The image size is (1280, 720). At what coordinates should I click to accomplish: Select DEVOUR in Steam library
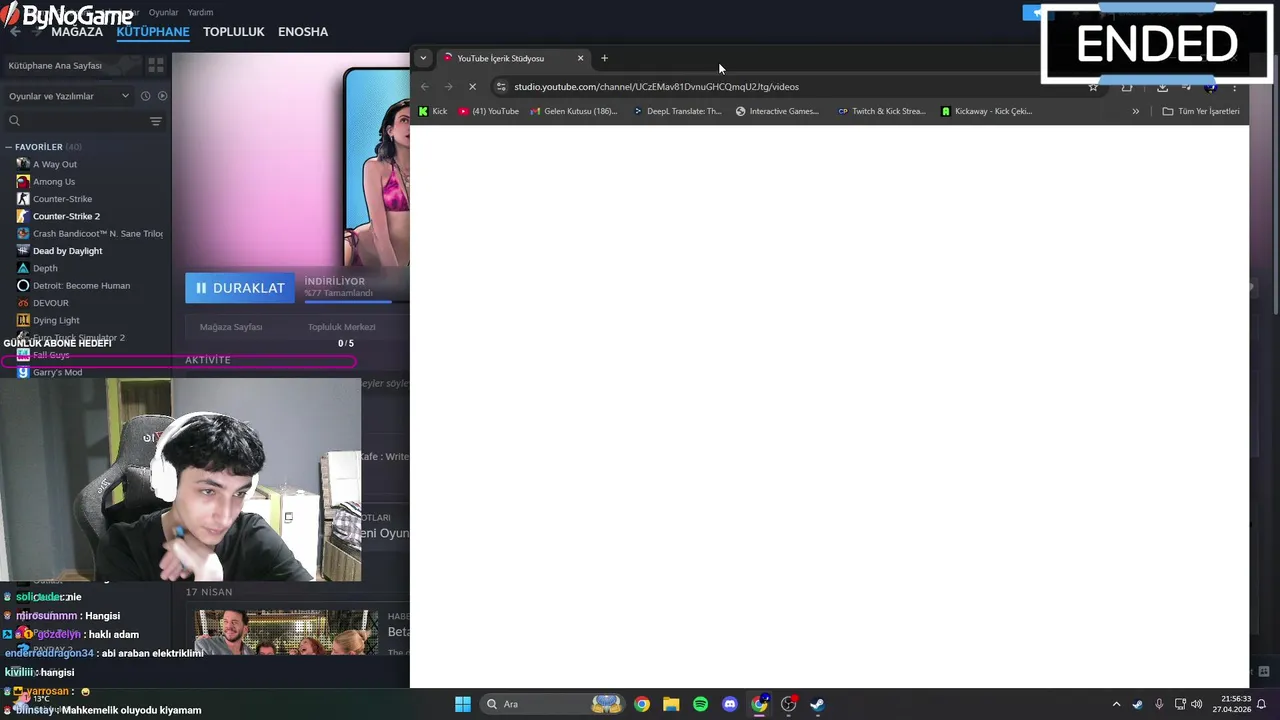coord(50,303)
